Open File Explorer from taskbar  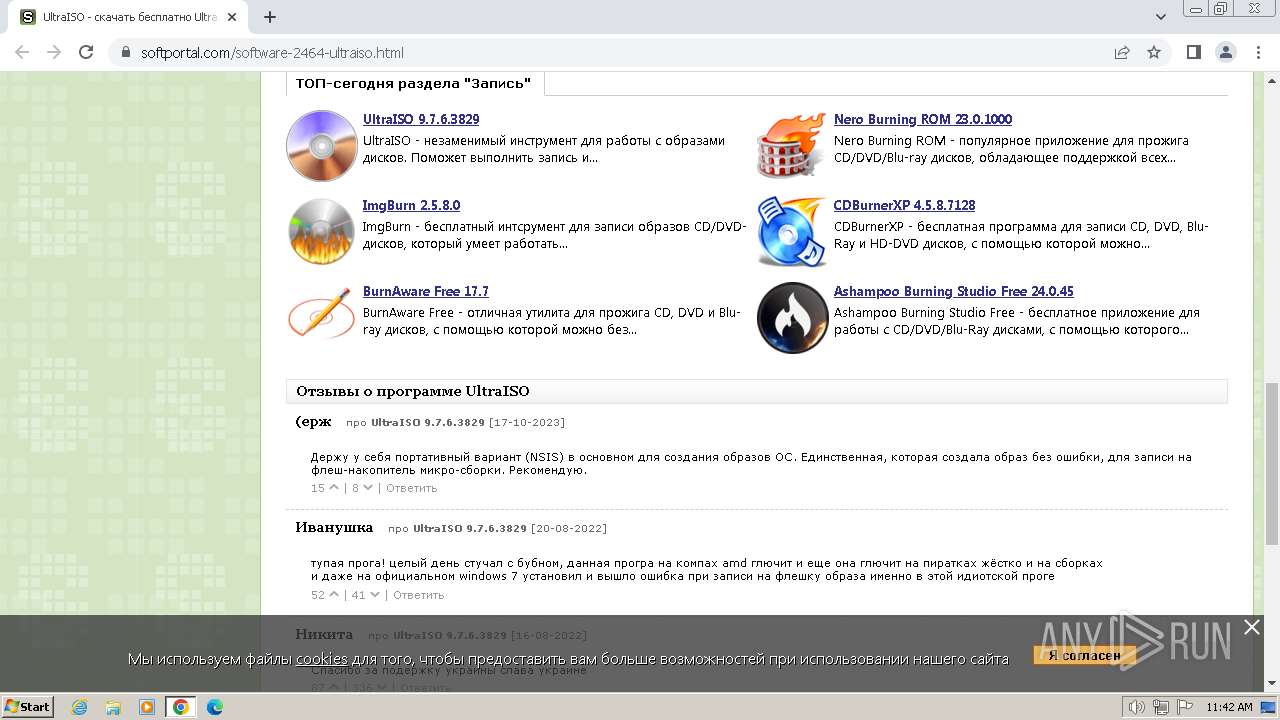tap(113, 707)
